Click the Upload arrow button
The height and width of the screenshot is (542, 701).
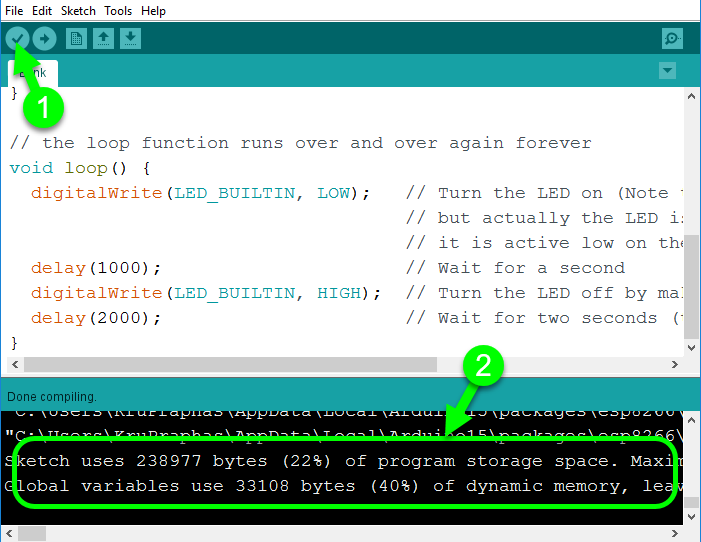44,38
